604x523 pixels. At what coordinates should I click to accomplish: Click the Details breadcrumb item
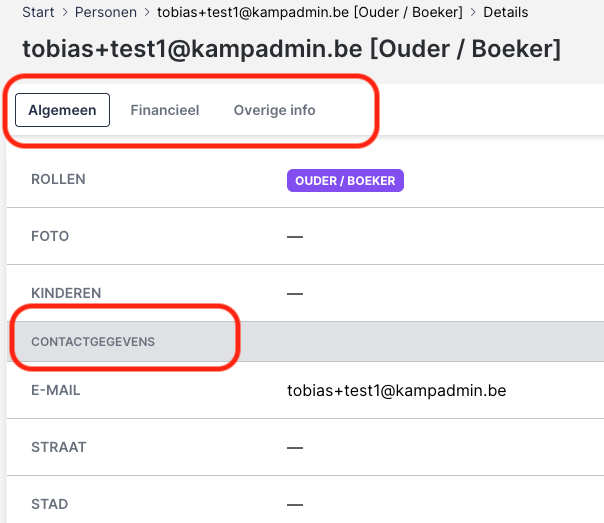pos(506,13)
